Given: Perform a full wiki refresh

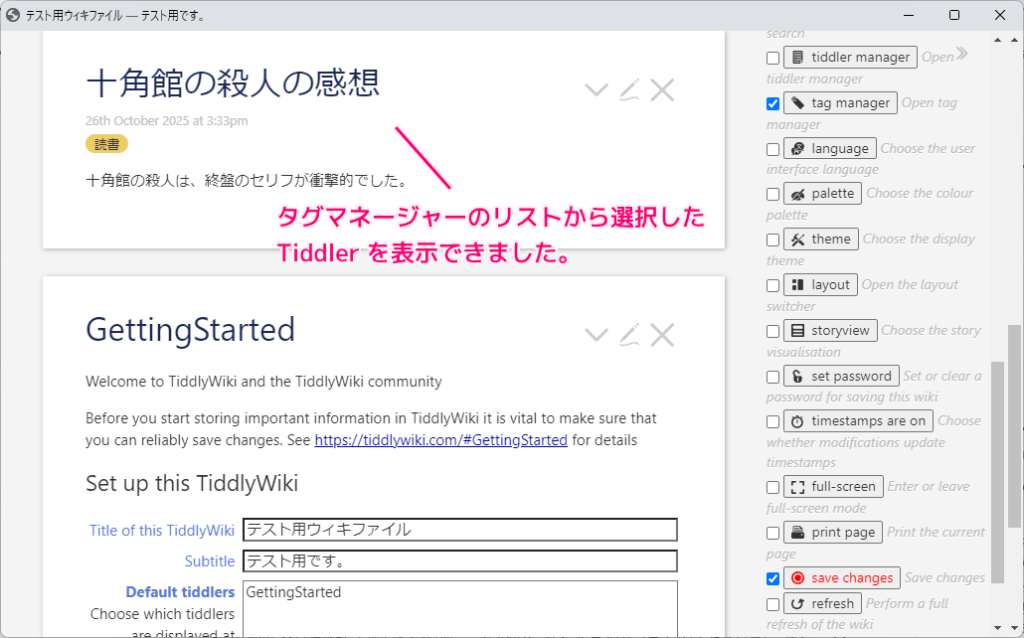Looking at the screenshot, I should (822, 602).
